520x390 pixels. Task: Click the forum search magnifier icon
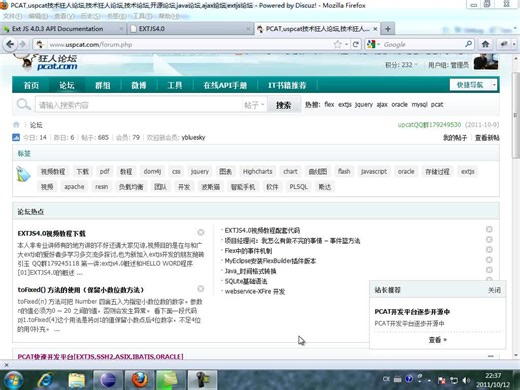coord(23,105)
